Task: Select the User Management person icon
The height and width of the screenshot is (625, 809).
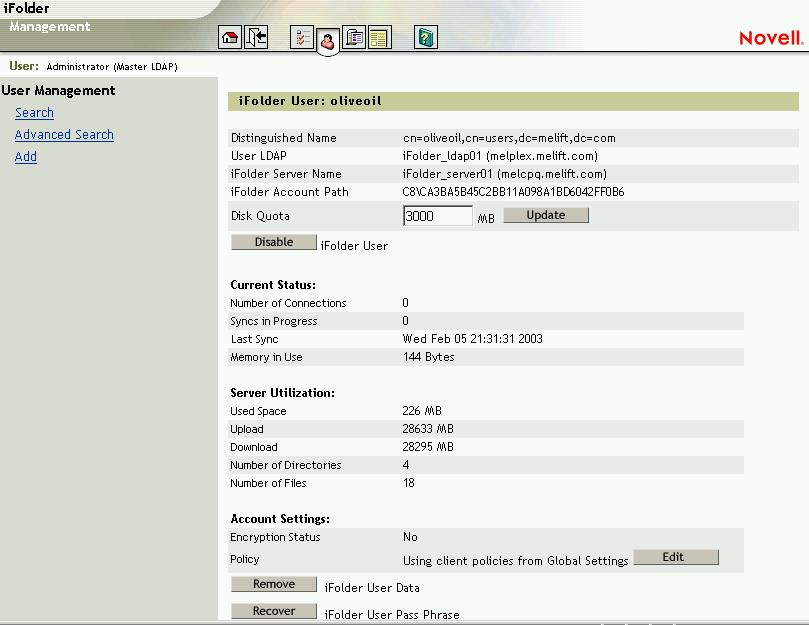Action: click(x=328, y=40)
